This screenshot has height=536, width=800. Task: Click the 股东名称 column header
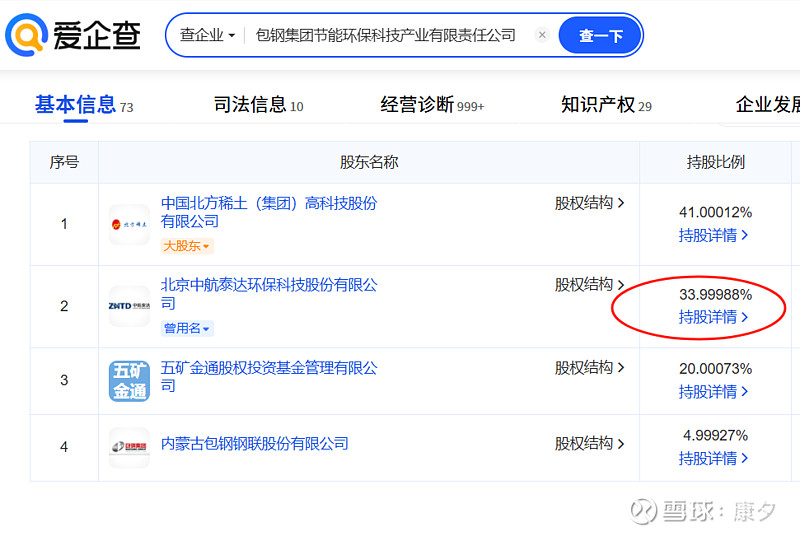point(369,162)
